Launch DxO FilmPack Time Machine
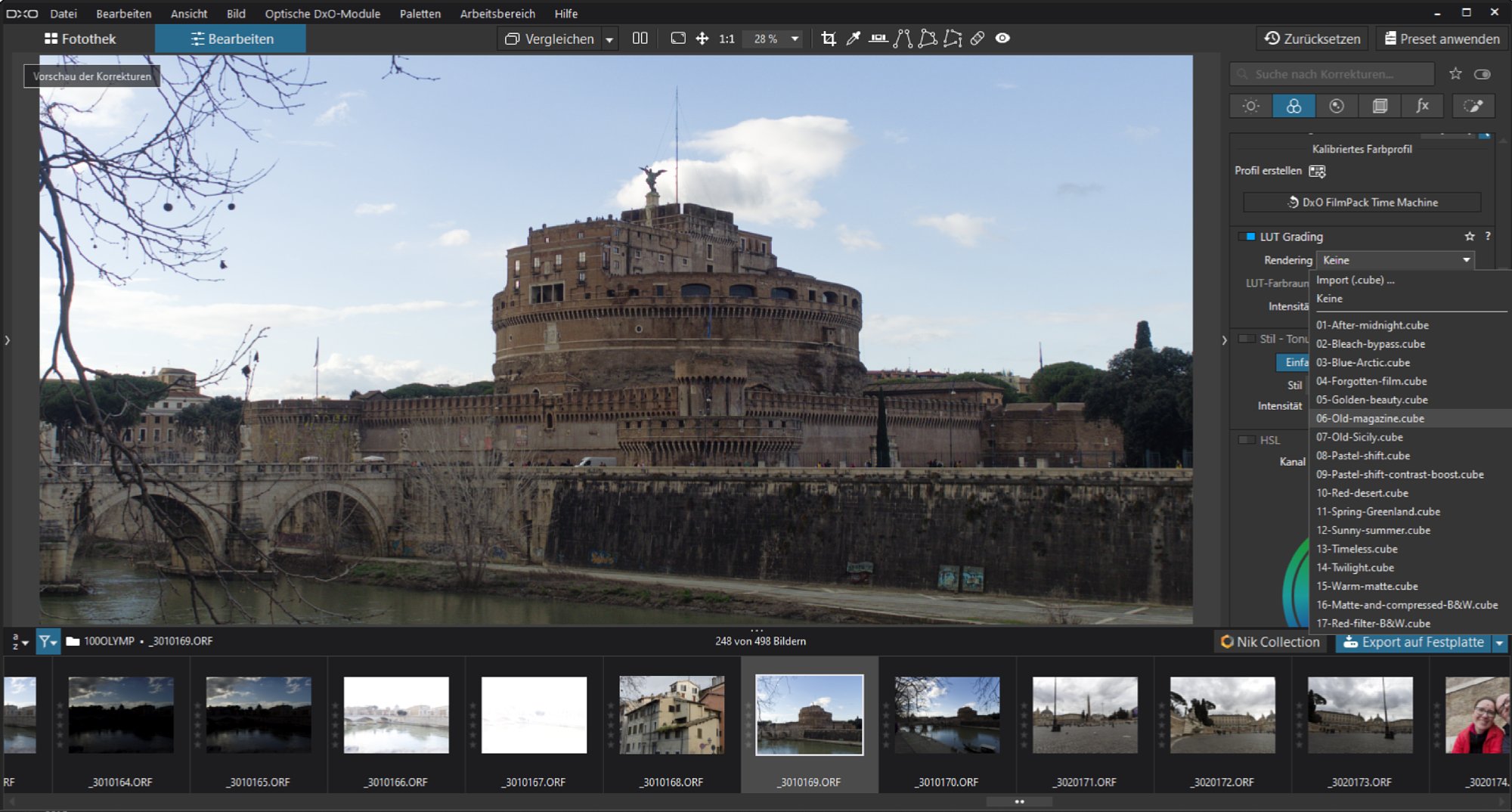Image resolution: width=1512 pixels, height=812 pixels. pos(1362,203)
